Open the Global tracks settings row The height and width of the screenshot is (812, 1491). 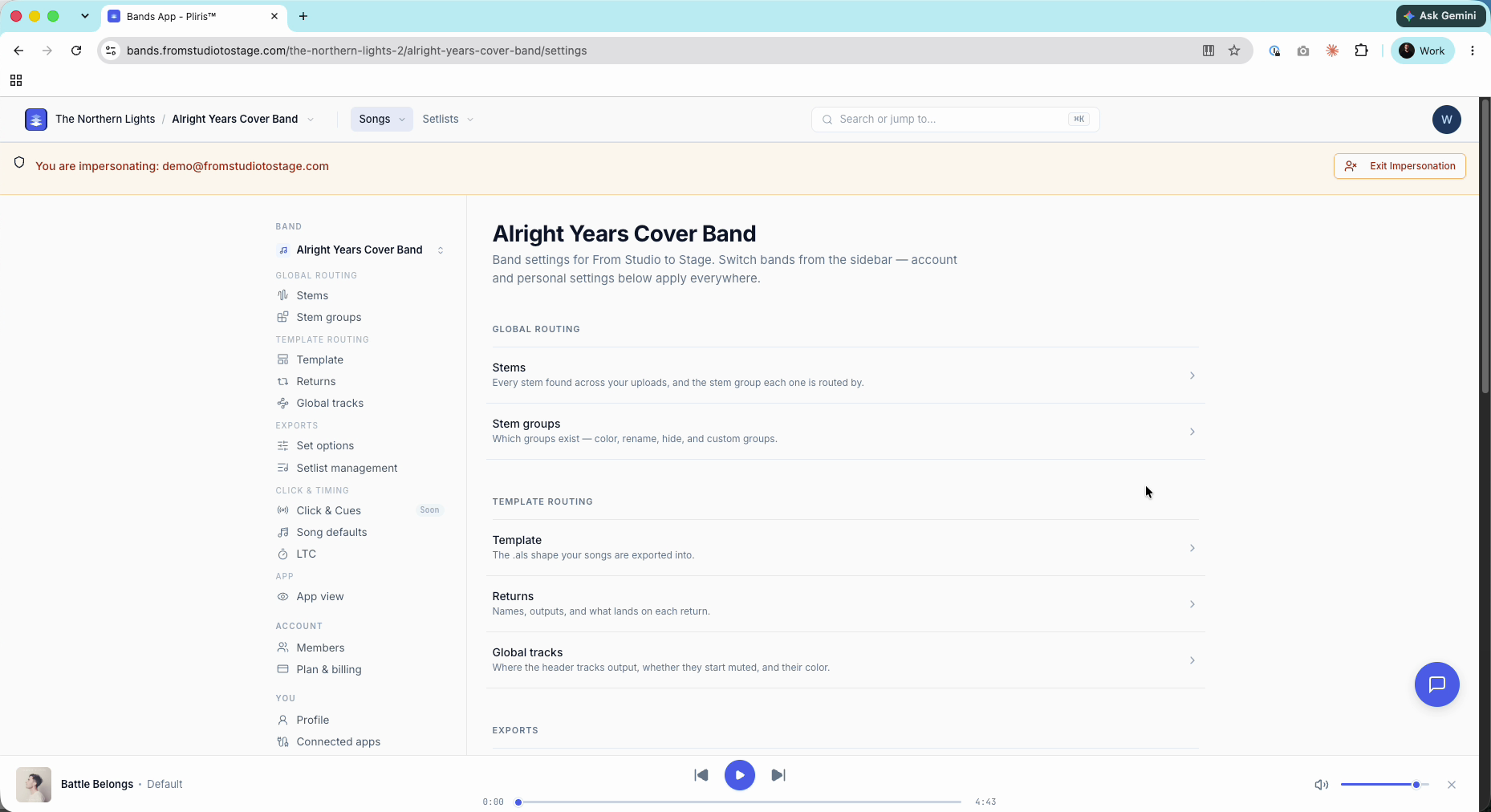click(845, 660)
